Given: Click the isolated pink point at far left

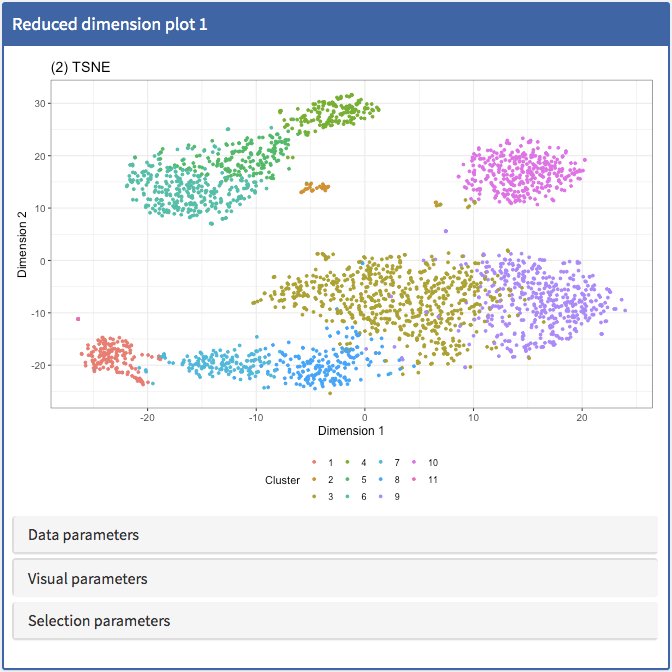Looking at the screenshot, I should (78, 319).
